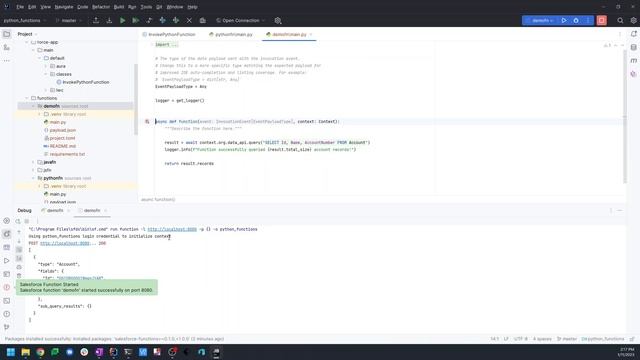Collapse the pythonfn folder

coord(33,178)
